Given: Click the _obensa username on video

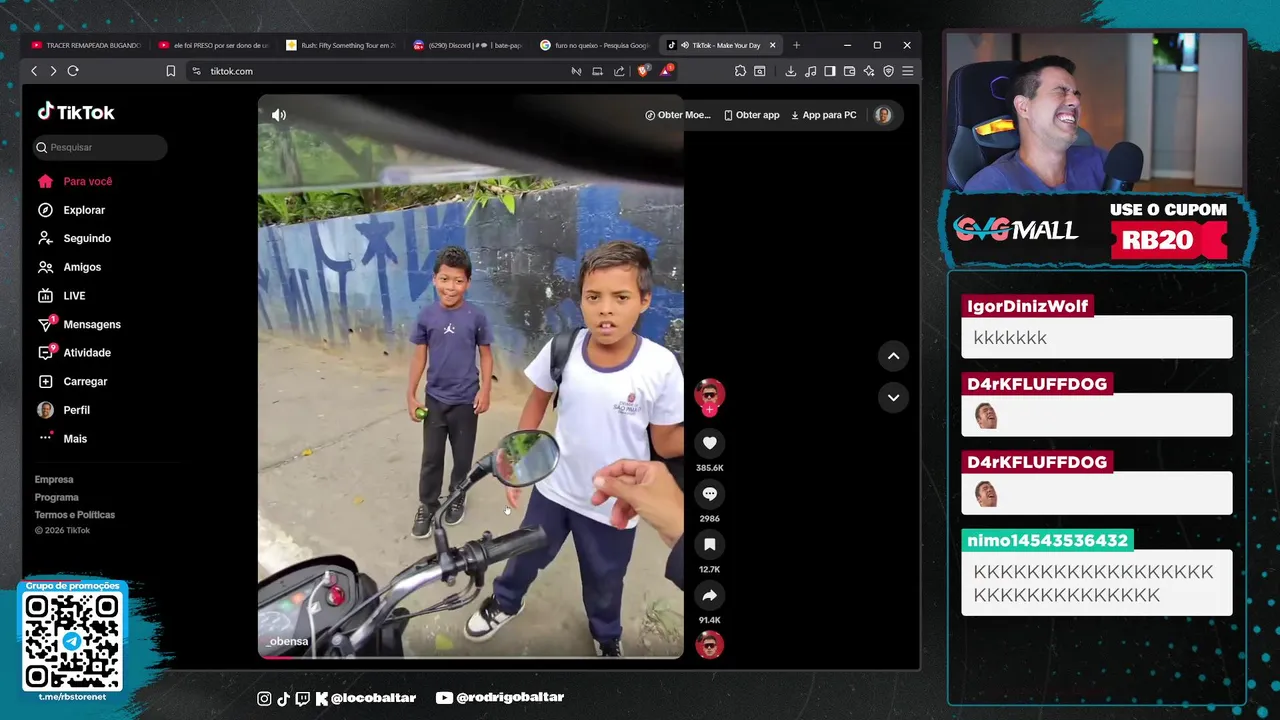Looking at the screenshot, I should pyautogui.click(x=289, y=641).
